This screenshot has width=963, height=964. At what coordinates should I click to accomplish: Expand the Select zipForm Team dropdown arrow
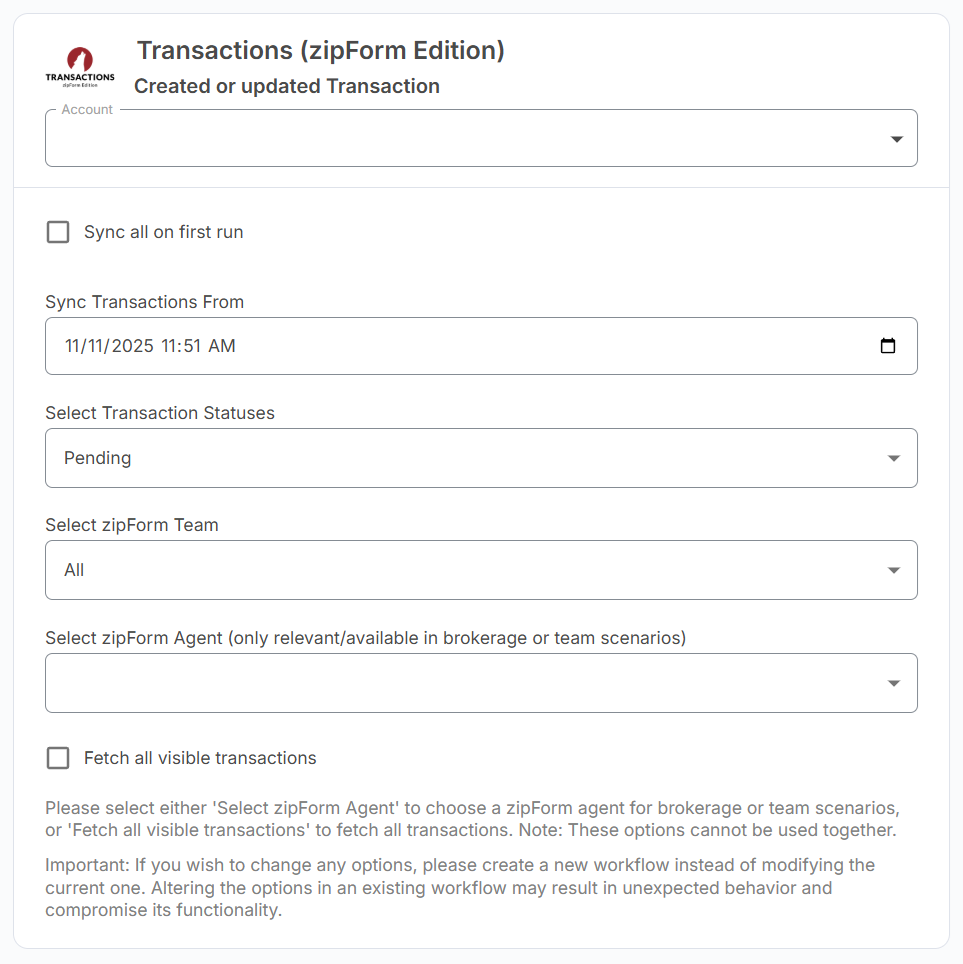point(893,570)
